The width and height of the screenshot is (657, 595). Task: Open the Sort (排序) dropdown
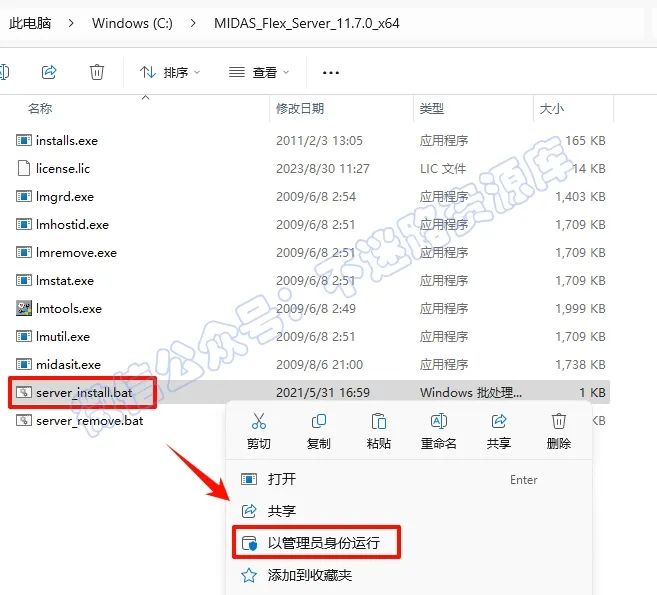[170, 72]
